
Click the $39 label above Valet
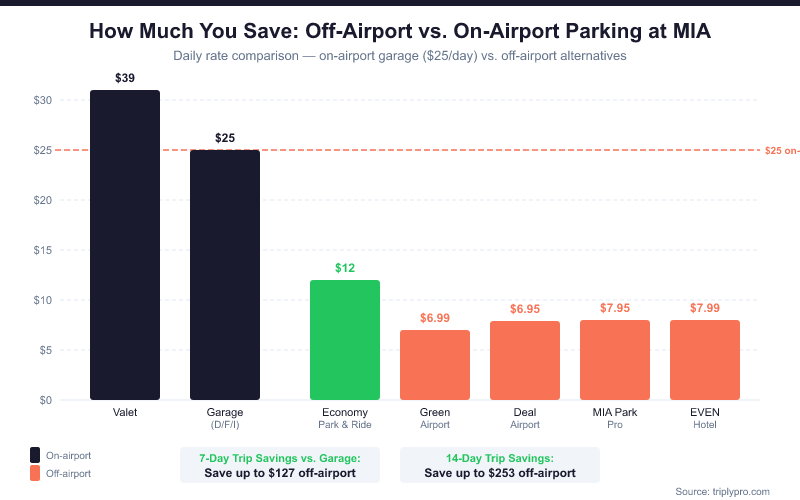click(x=125, y=78)
